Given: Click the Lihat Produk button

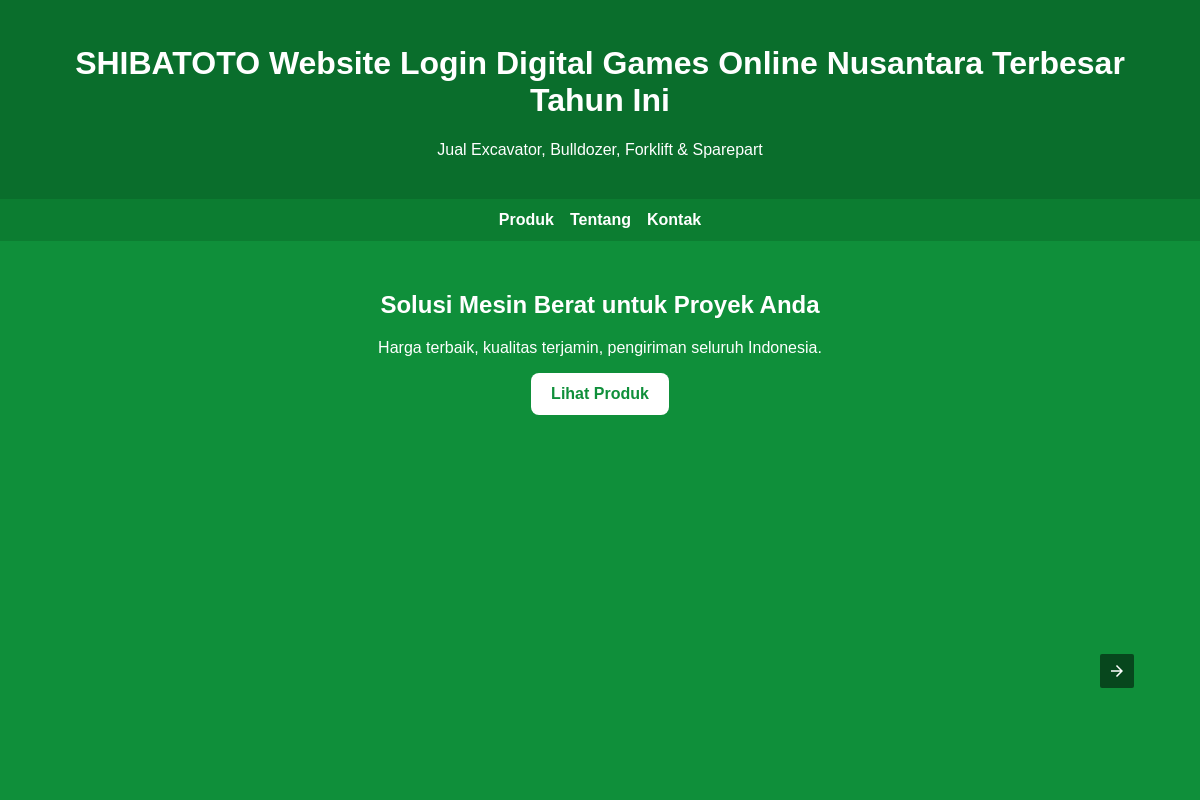Looking at the screenshot, I should click(x=600, y=394).
